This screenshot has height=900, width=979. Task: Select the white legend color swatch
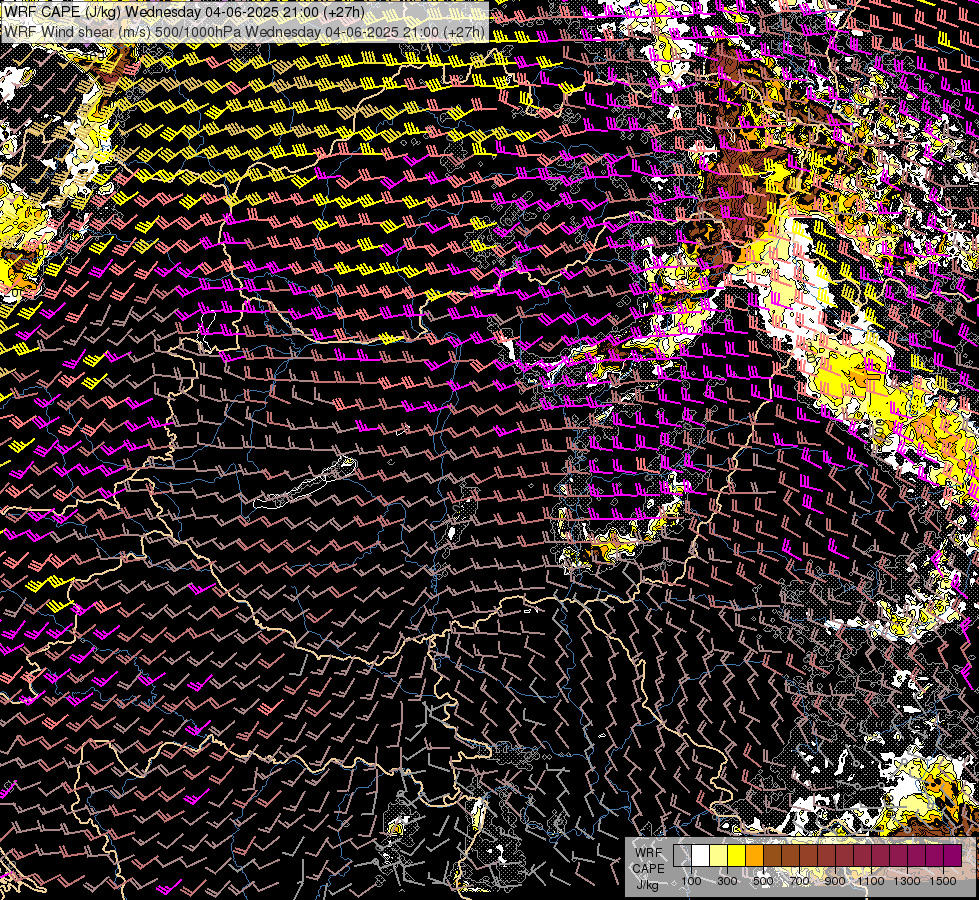tap(701, 855)
